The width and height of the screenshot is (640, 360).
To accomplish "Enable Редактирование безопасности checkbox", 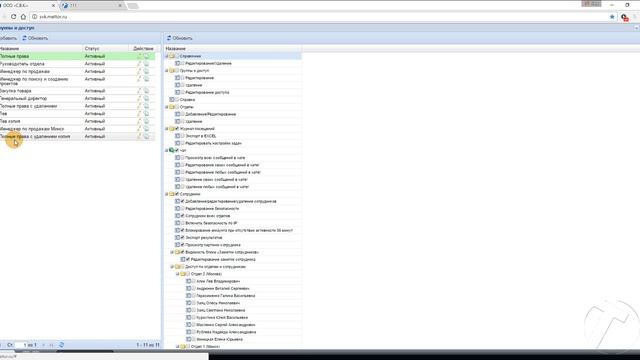I will (x=182, y=209).
